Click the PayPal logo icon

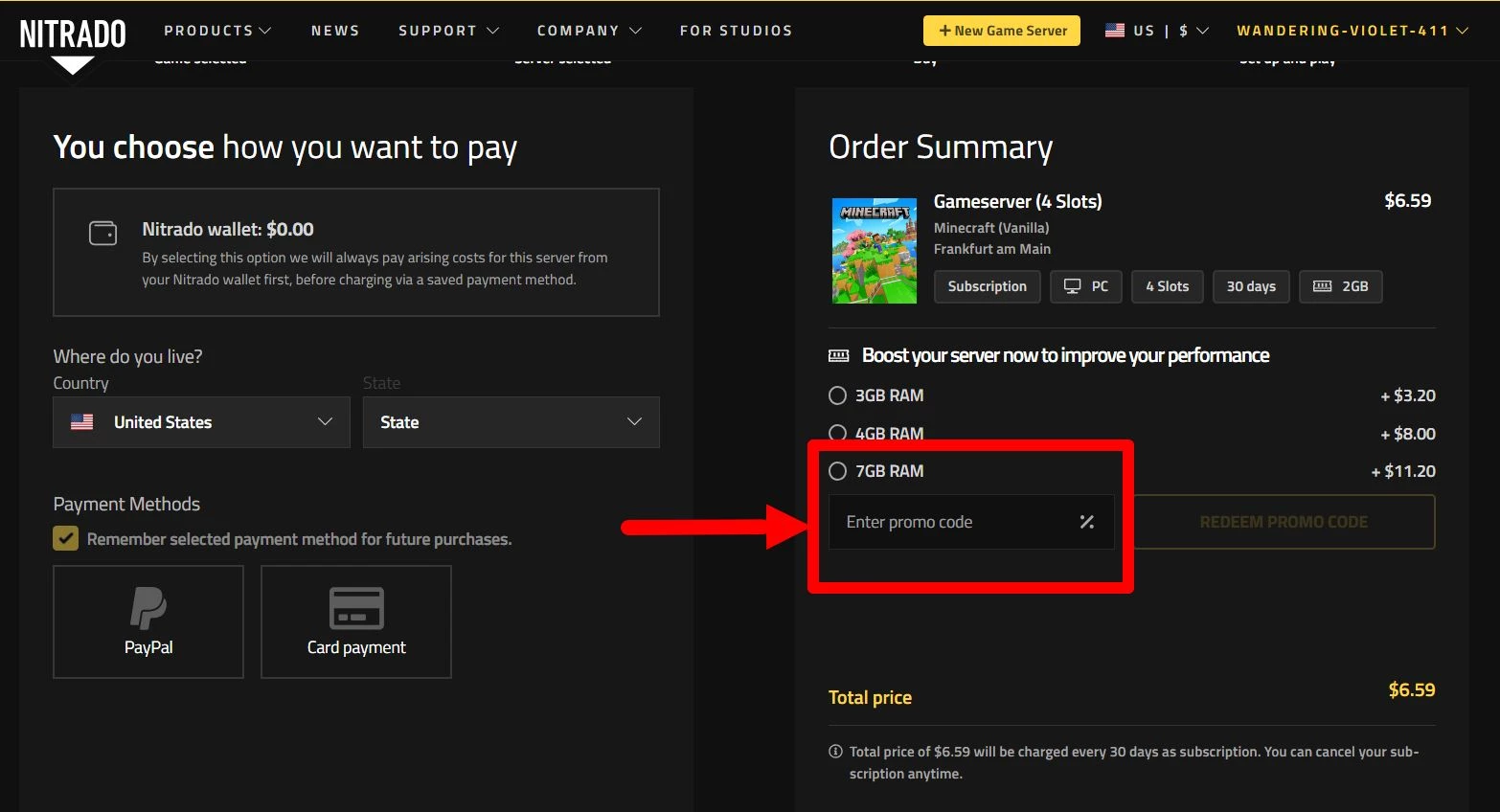[148, 608]
